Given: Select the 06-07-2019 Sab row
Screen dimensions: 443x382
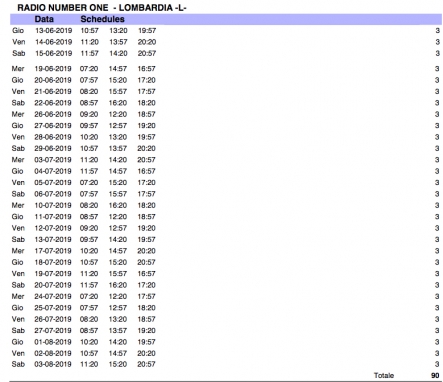Looking at the screenshot, I should click(226, 194).
